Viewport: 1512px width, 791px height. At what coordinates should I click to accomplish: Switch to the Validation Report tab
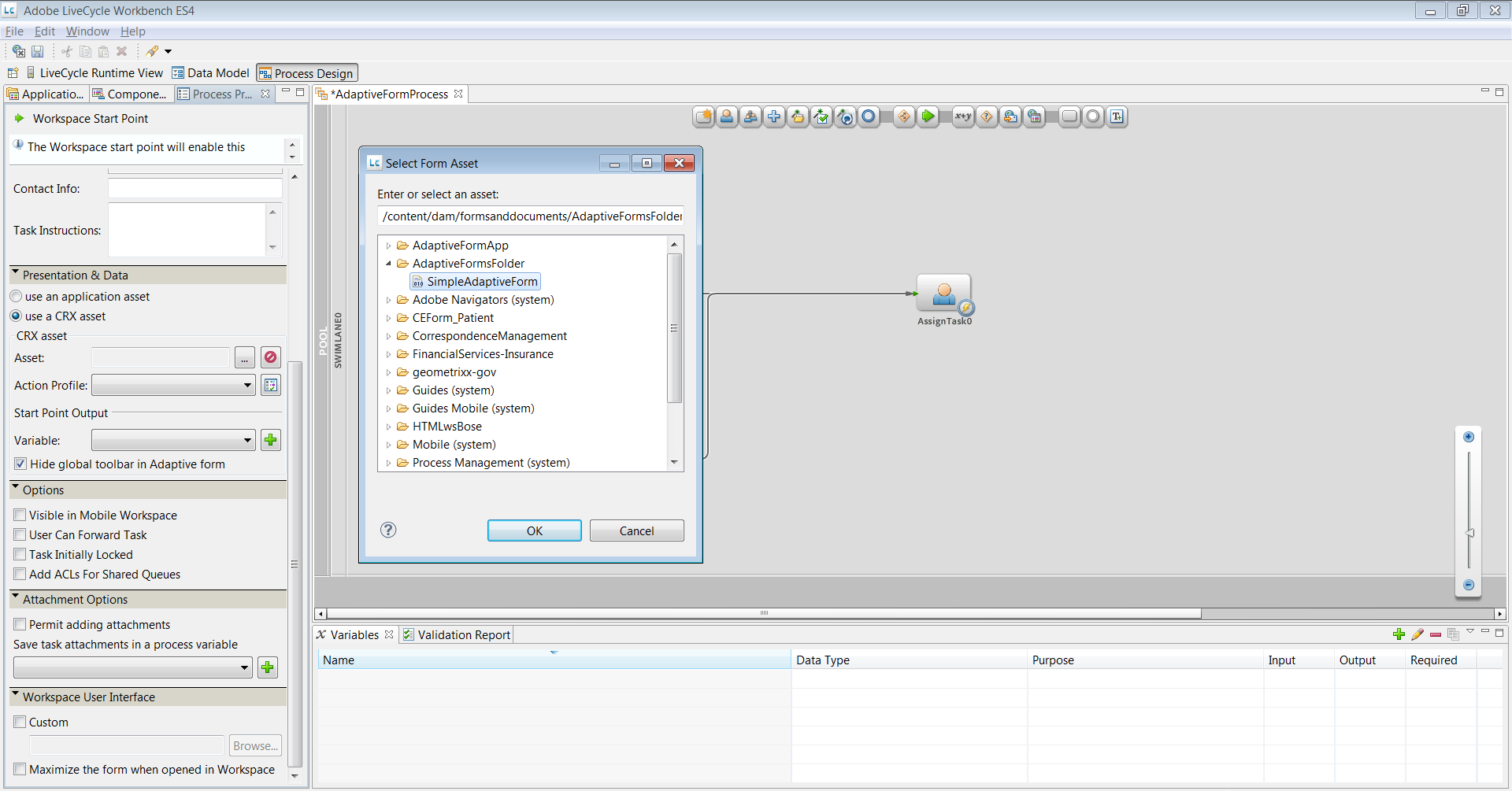457,634
